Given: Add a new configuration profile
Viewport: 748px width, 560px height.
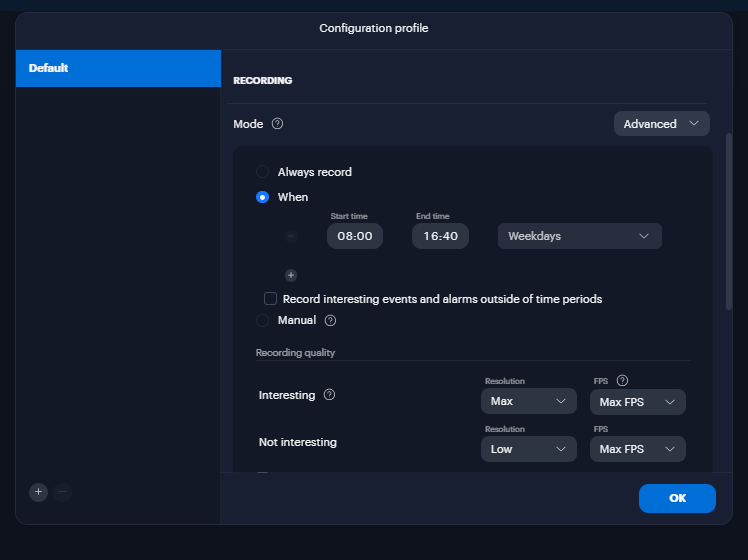Looking at the screenshot, I should click(x=39, y=492).
